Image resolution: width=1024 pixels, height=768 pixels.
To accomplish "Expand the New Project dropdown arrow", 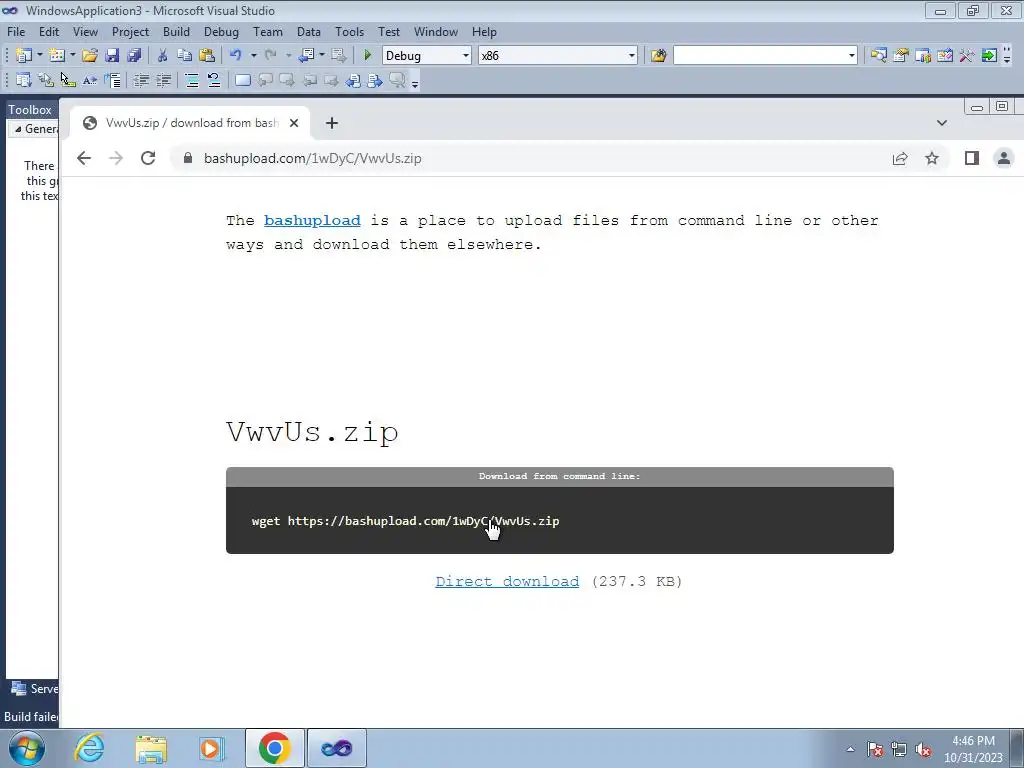I will (x=39, y=56).
